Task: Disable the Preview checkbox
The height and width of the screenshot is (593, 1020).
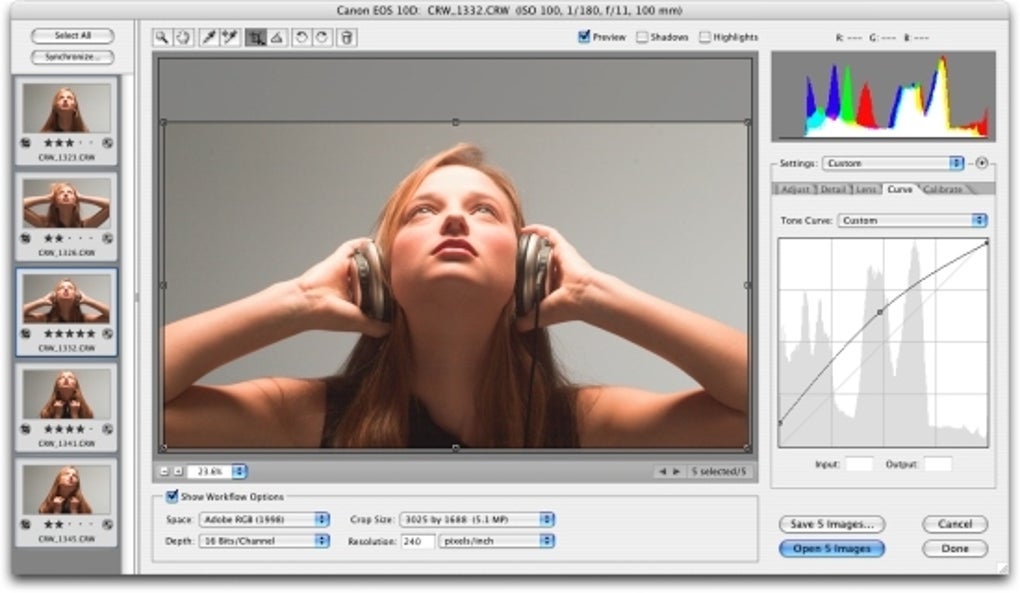Action: pos(584,37)
